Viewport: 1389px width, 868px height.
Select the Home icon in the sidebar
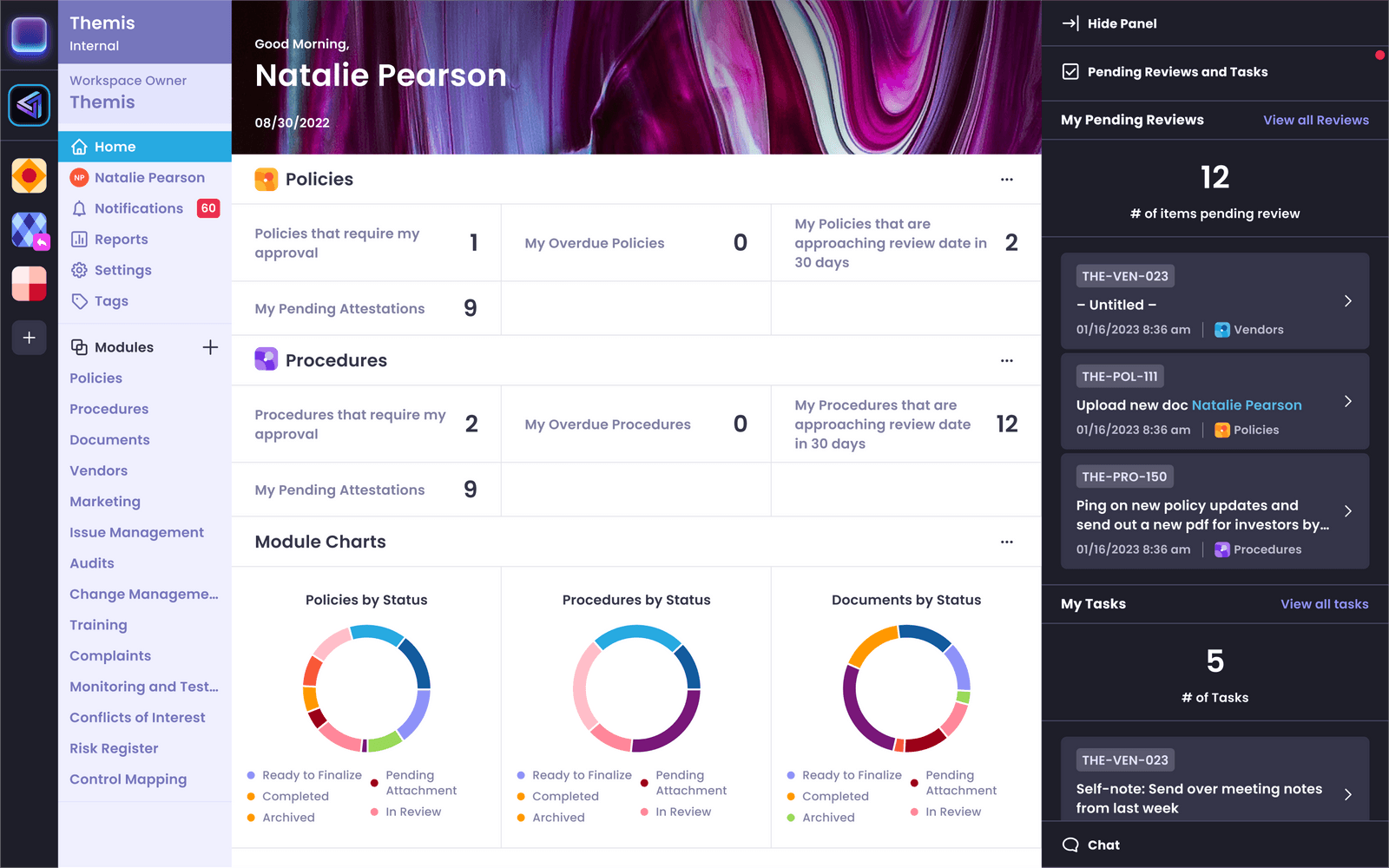(79, 147)
